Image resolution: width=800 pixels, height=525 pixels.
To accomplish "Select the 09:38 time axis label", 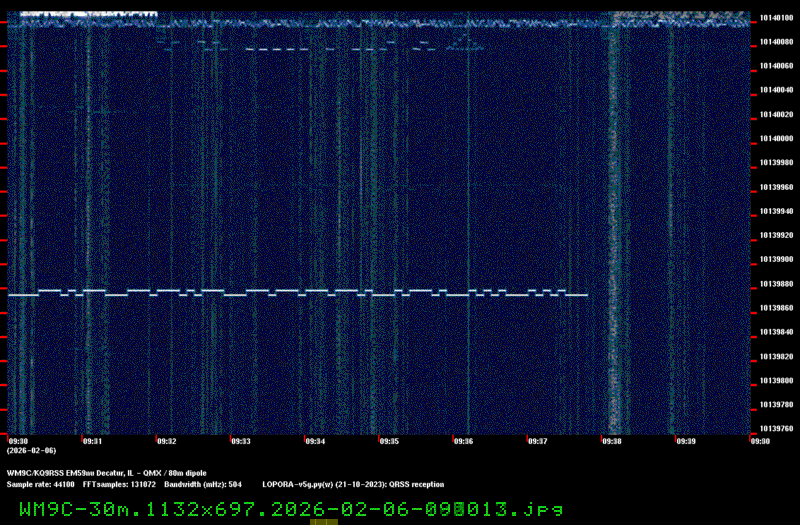I will [x=611, y=440].
